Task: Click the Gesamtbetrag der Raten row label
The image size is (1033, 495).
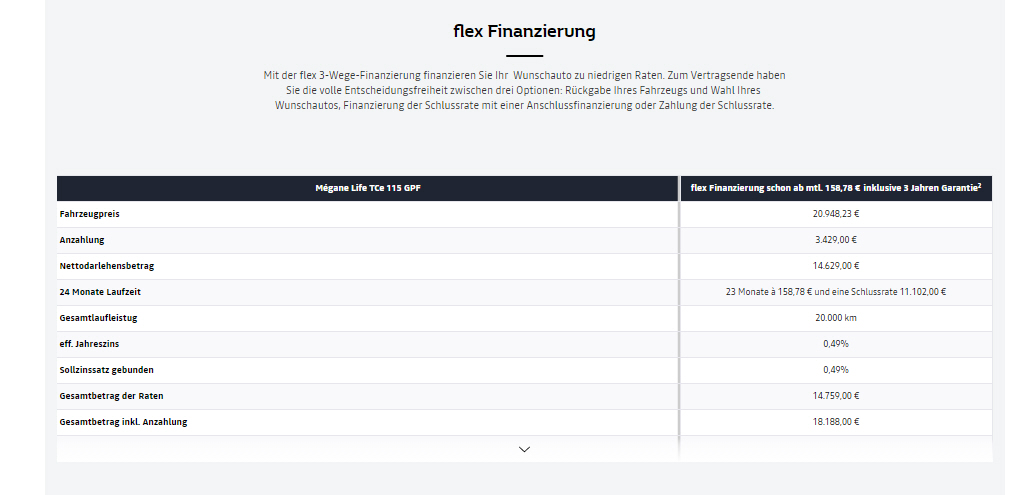Action: [x=111, y=396]
